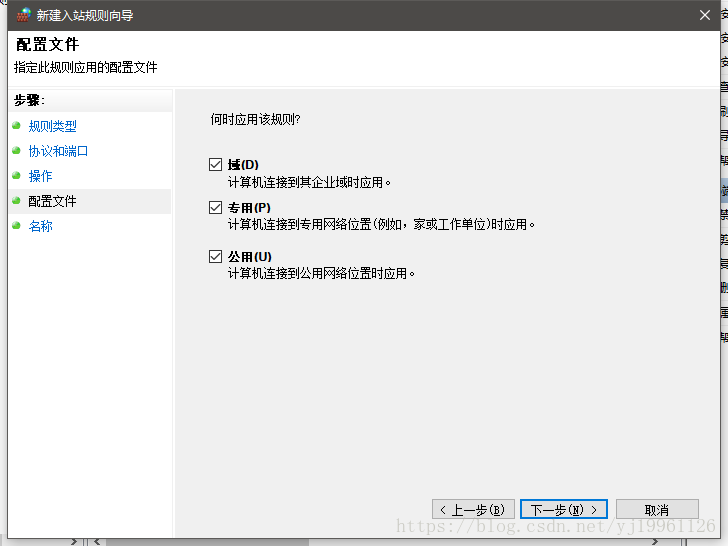The width and height of the screenshot is (728, 546).
Task: Go back with 上一步(B) button
Action: click(x=473, y=509)
